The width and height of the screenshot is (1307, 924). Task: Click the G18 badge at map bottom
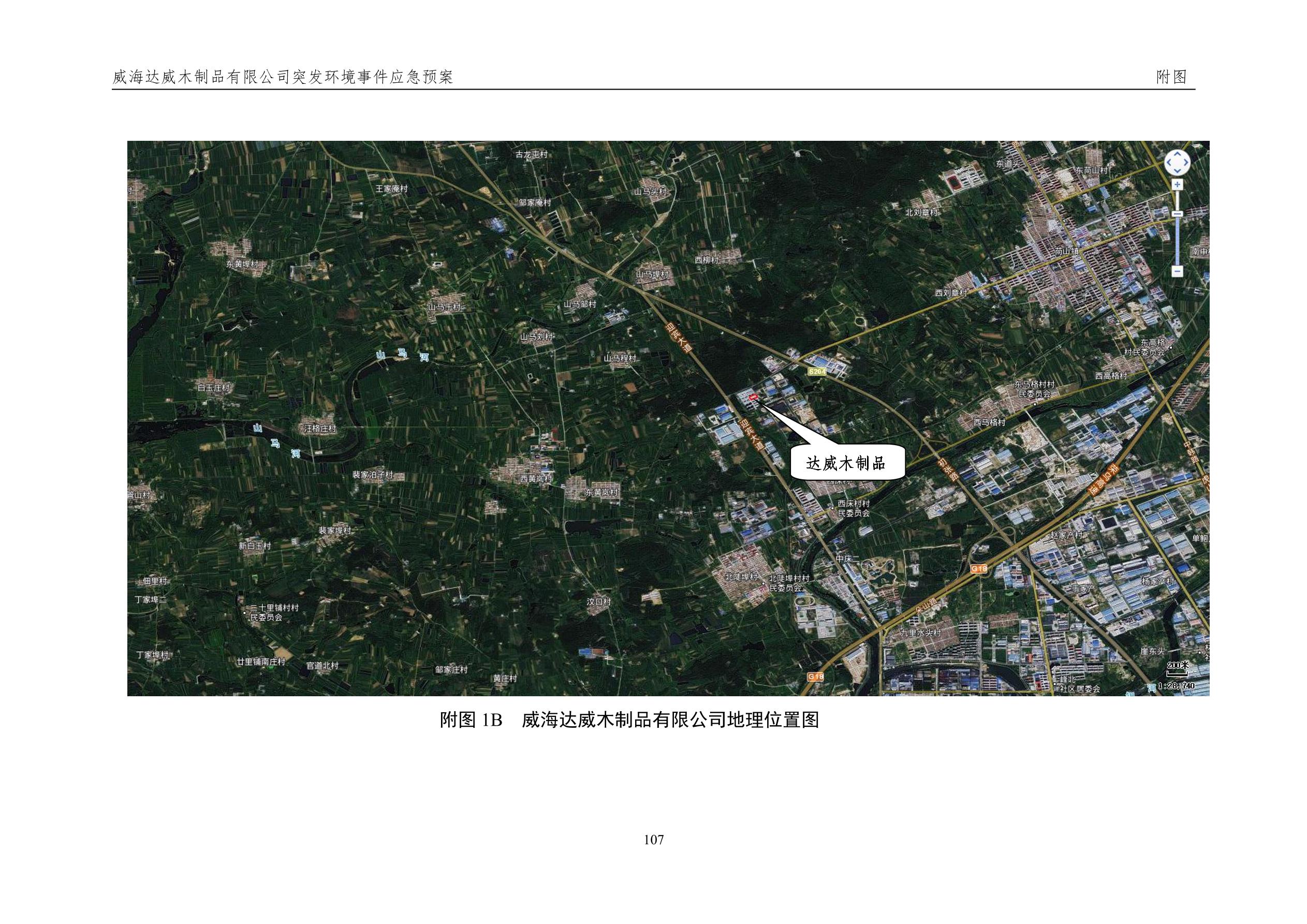(x=815, y=677)
